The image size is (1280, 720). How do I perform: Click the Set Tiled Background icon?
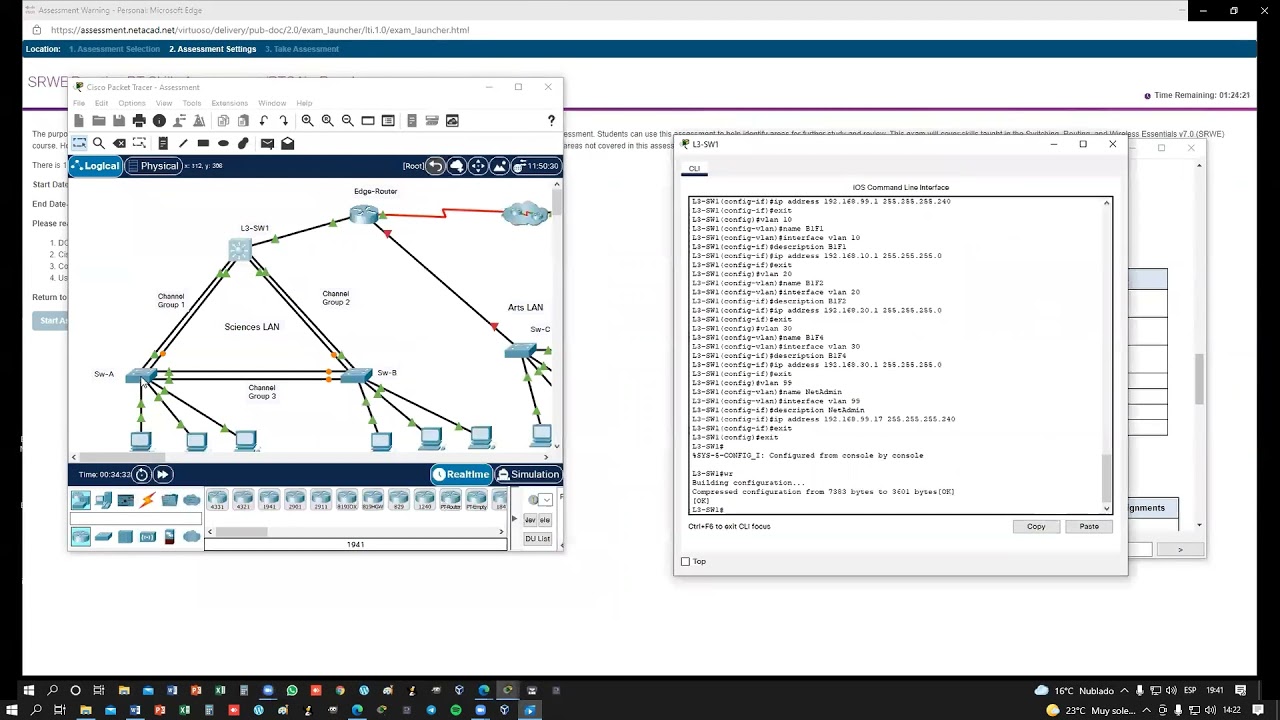500,166
